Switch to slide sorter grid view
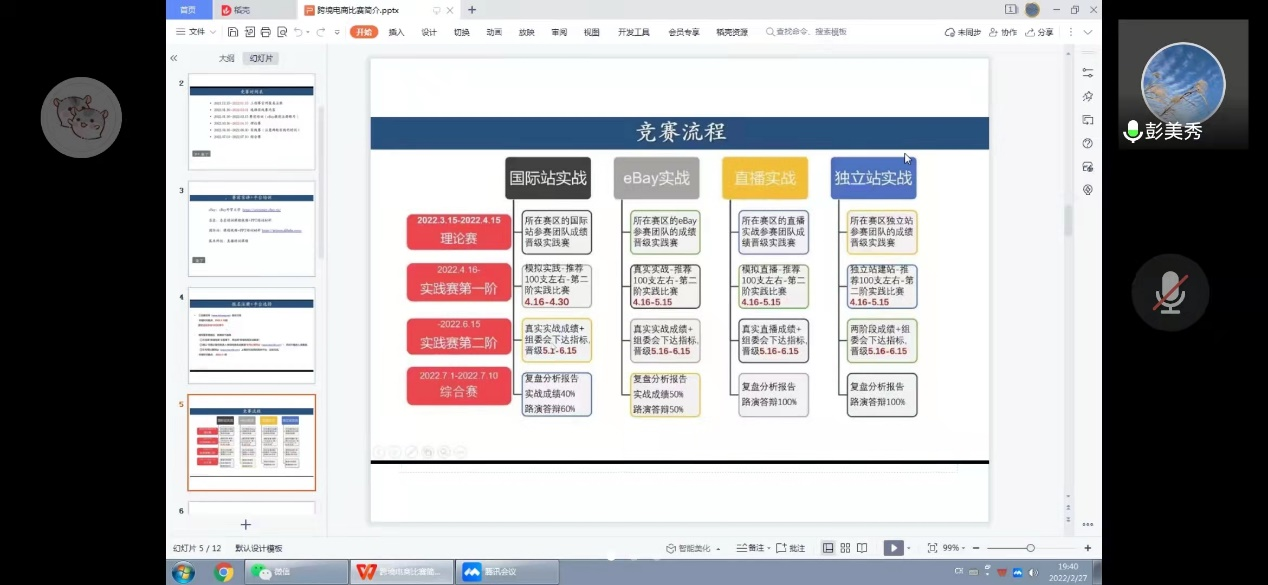Screen dimensions: 1268x585 (845, 548)
